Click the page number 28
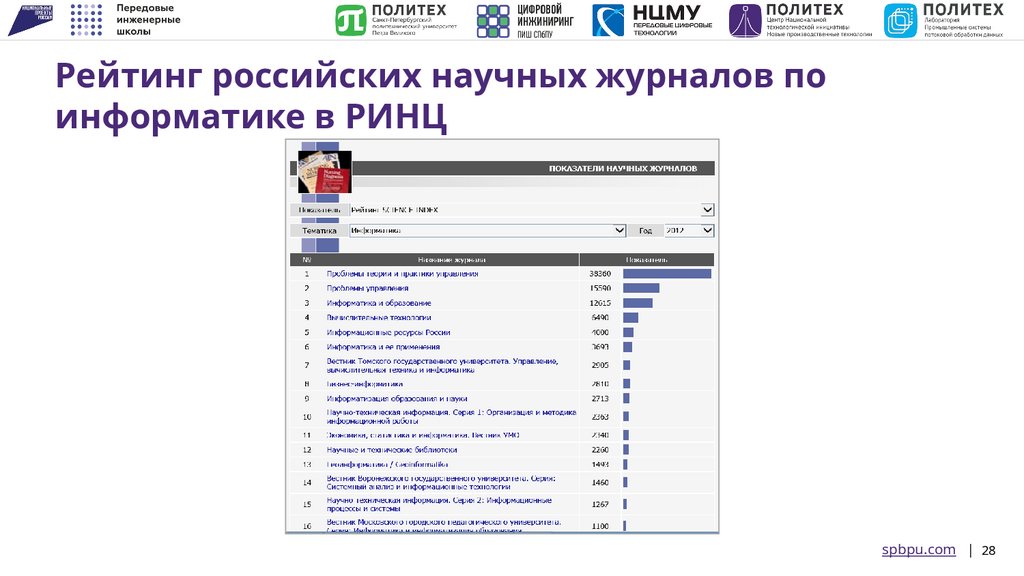The height and width of the screenshot is (576, 1024). 988,548
